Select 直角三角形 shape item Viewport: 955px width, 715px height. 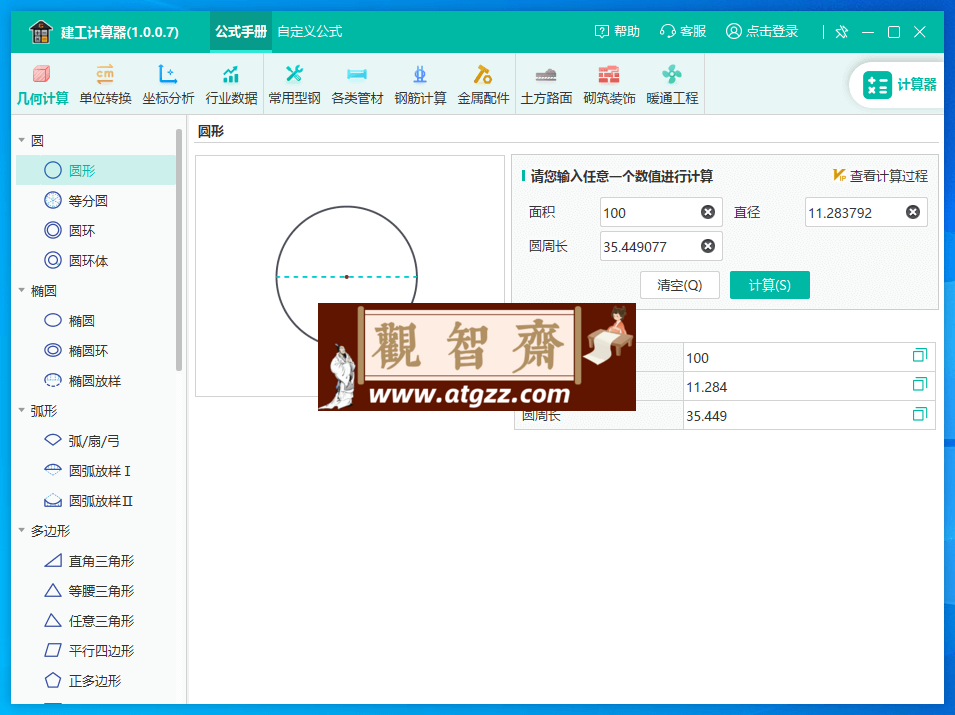click(x=96, y=561)
